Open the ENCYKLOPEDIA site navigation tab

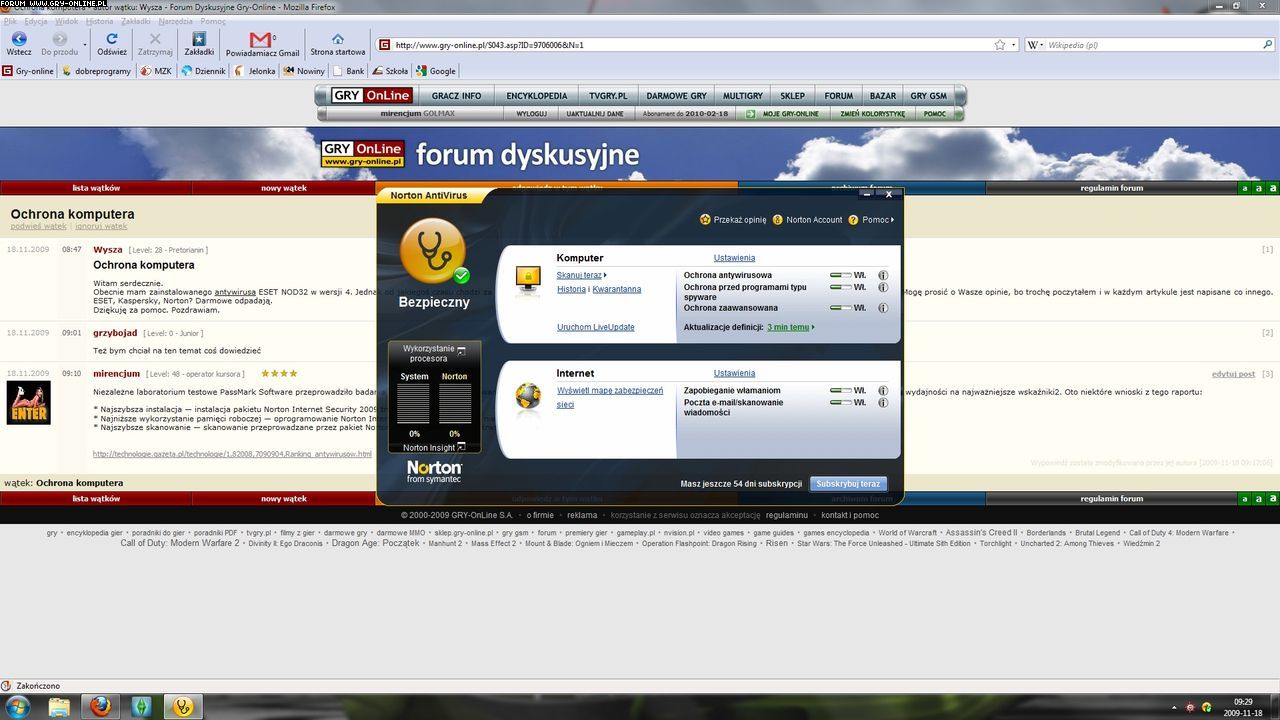[536, 96]
